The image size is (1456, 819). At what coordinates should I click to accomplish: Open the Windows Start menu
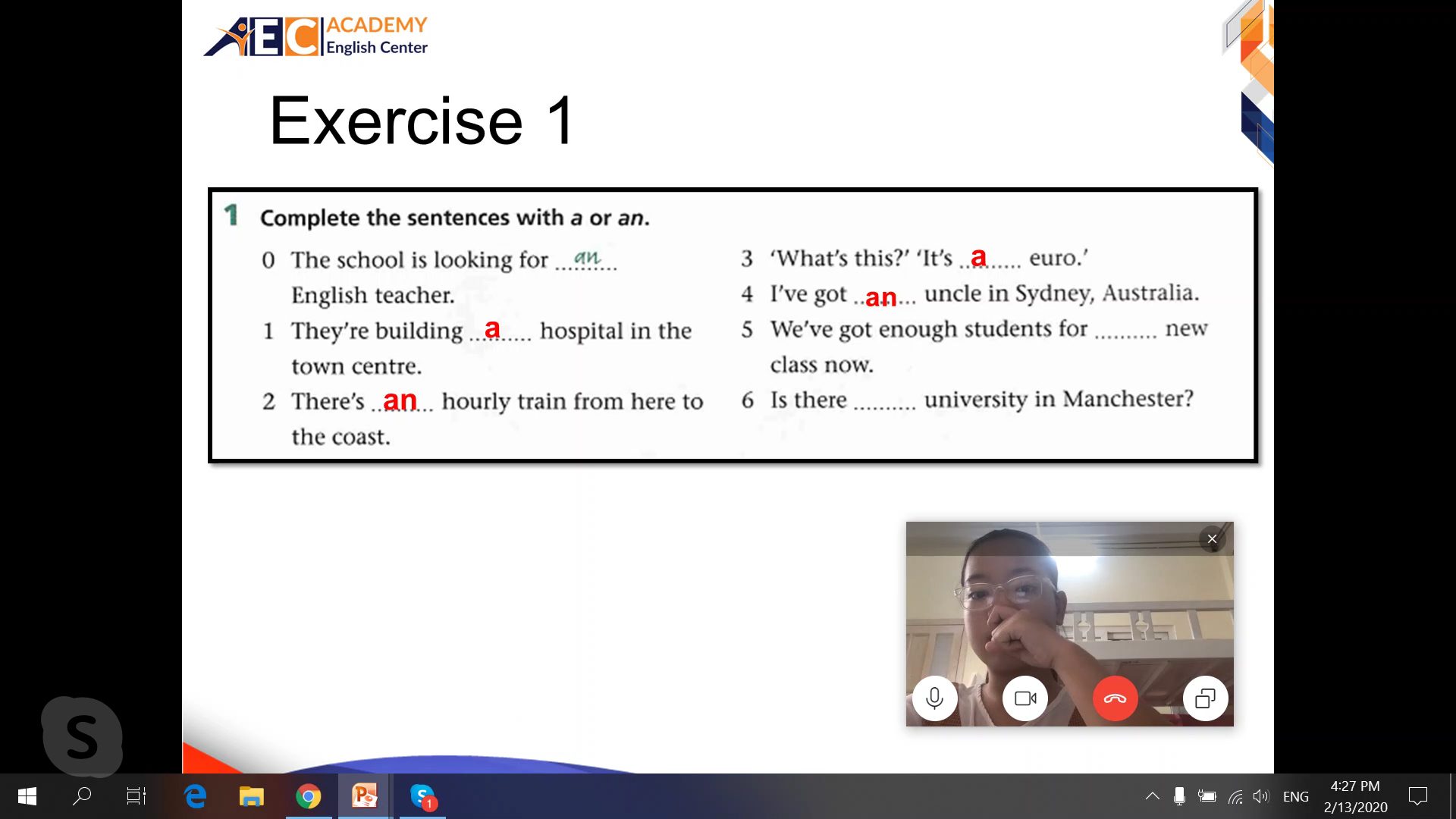(27, 796)
